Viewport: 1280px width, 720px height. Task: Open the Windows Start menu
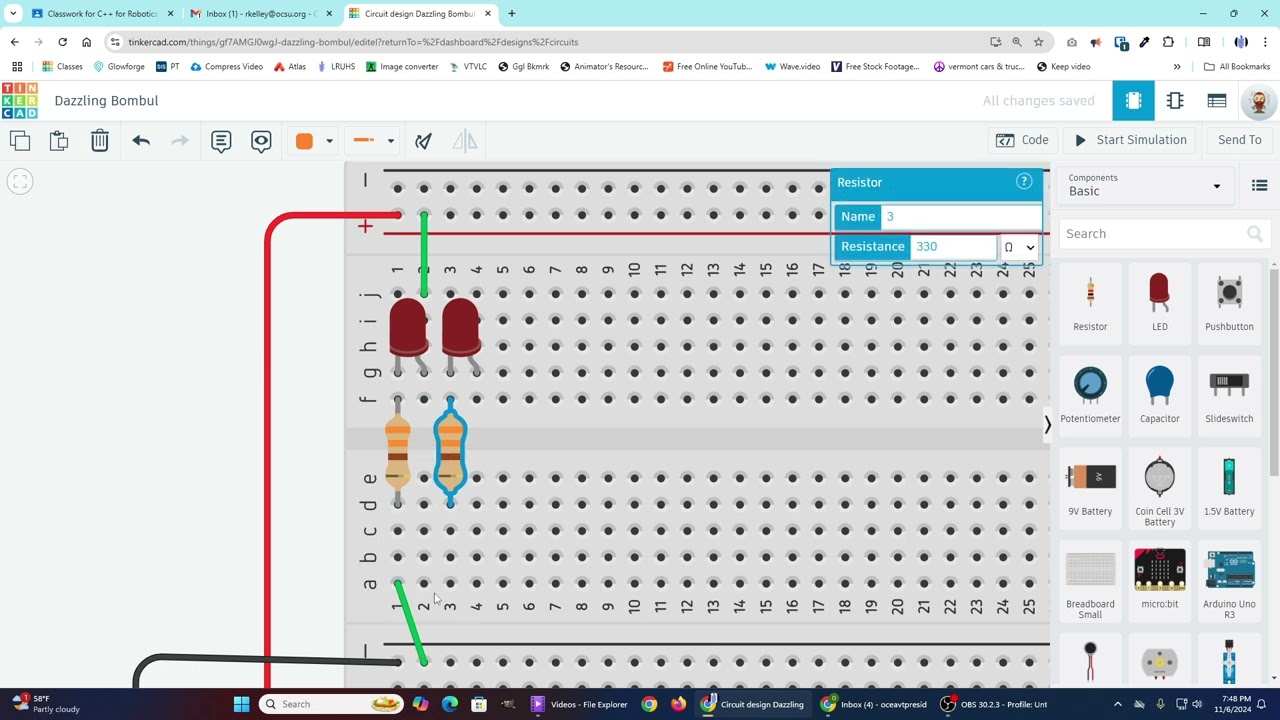coord(241,704)
